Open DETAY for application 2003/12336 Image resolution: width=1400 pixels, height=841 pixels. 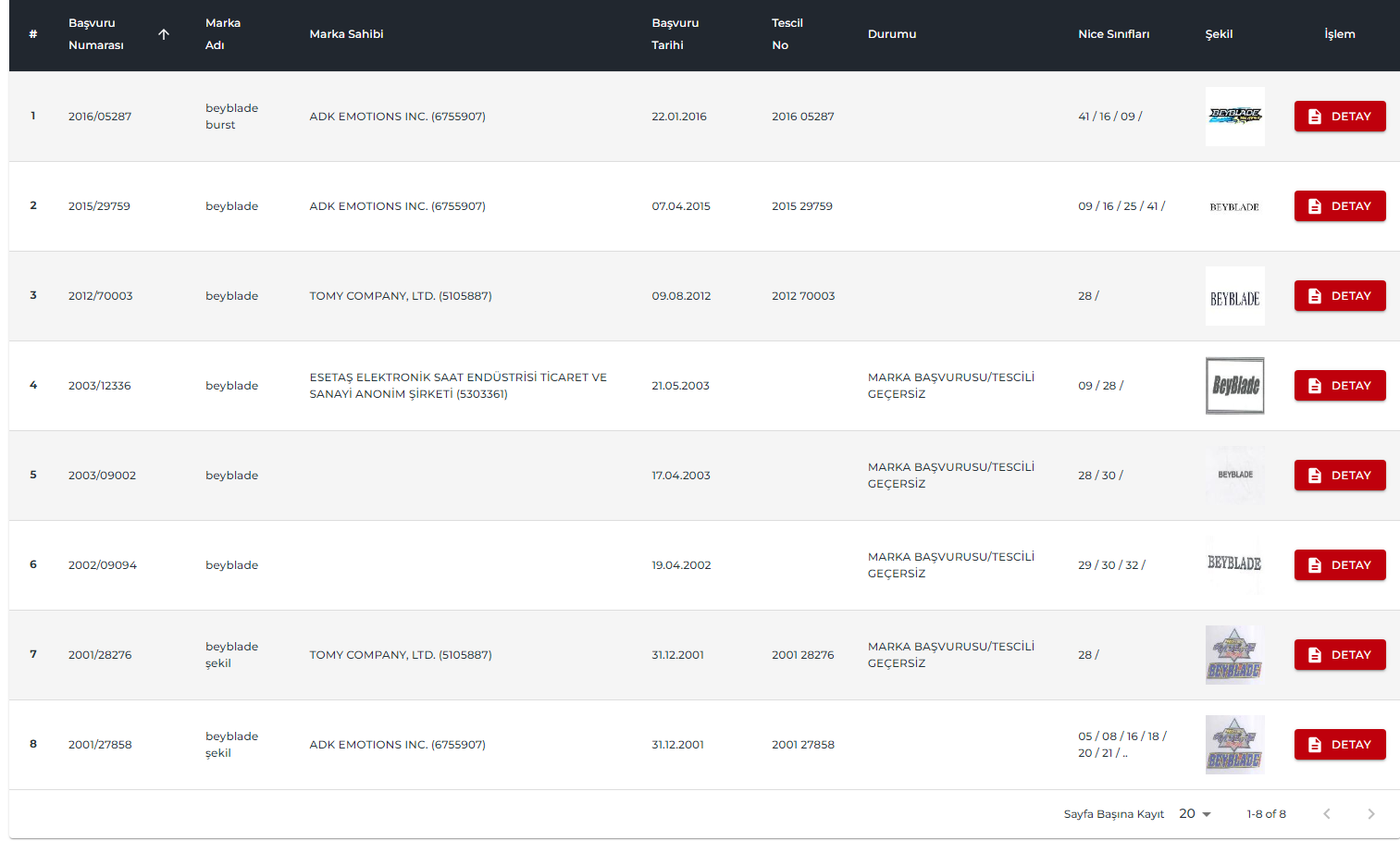(1340, 386)
